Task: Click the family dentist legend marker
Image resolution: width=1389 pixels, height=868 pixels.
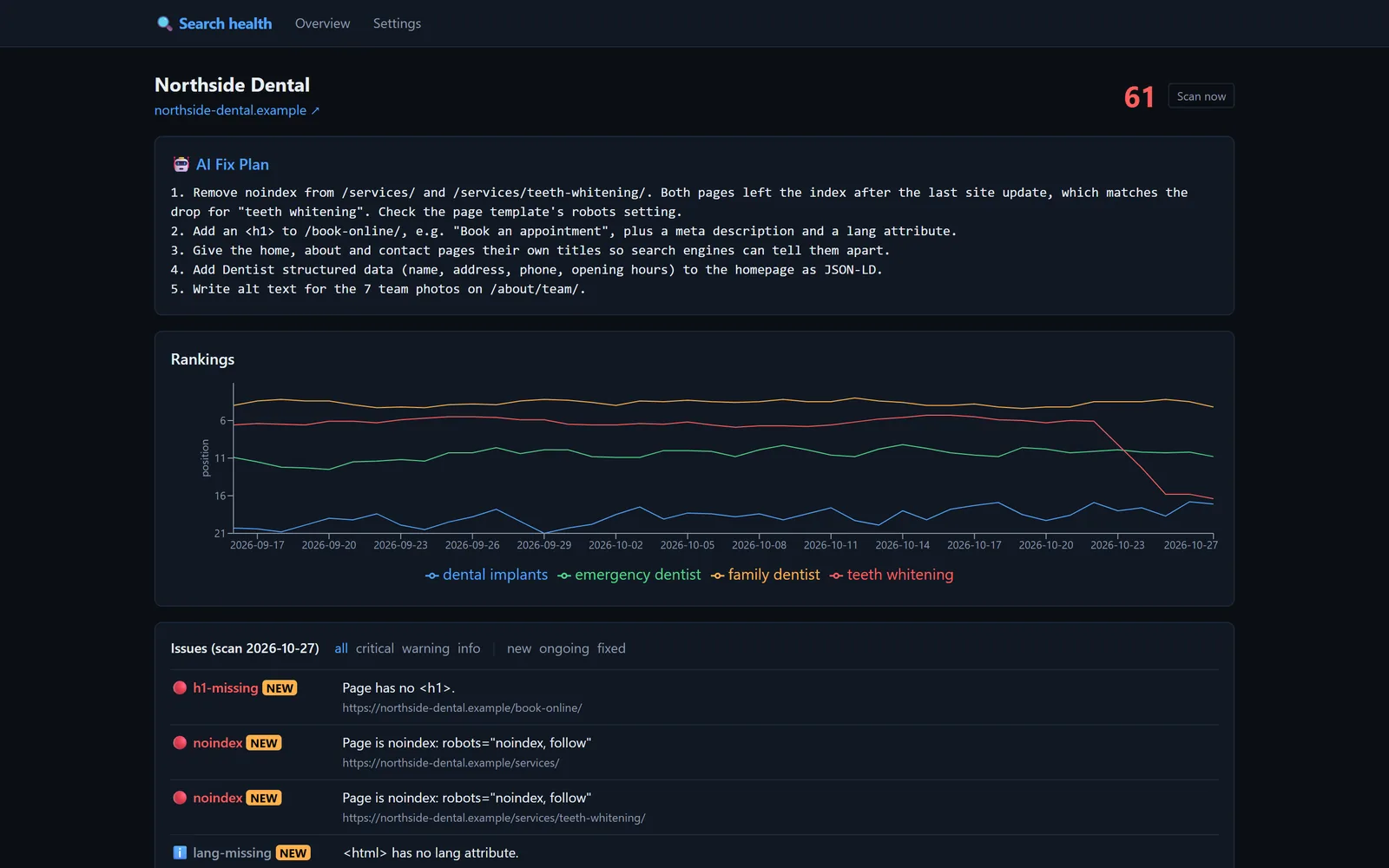Action: pyautogui.click(x=717, y=575)
